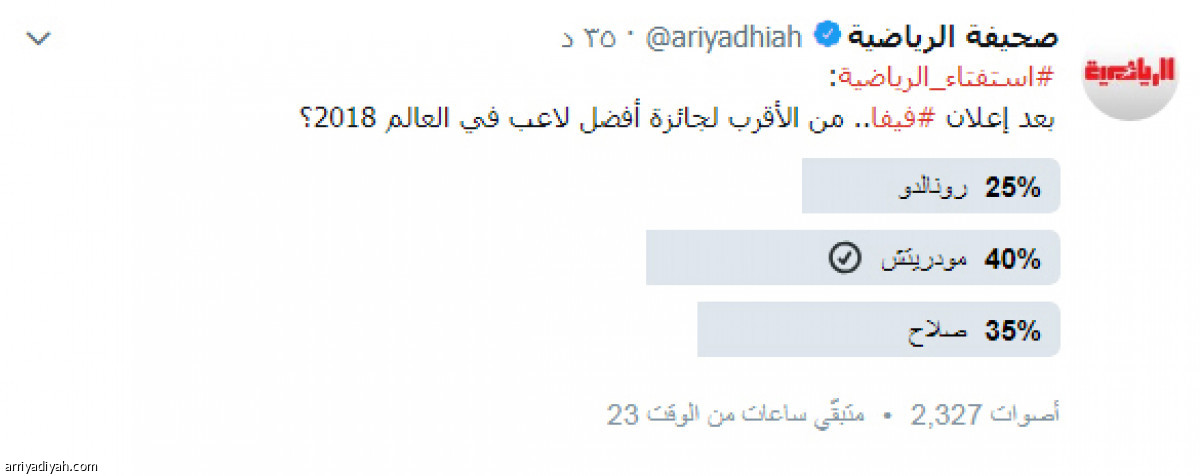Click the selected vote checkmark icon
This screenshot has height=476, width=1200.
(x=844, y=261)
